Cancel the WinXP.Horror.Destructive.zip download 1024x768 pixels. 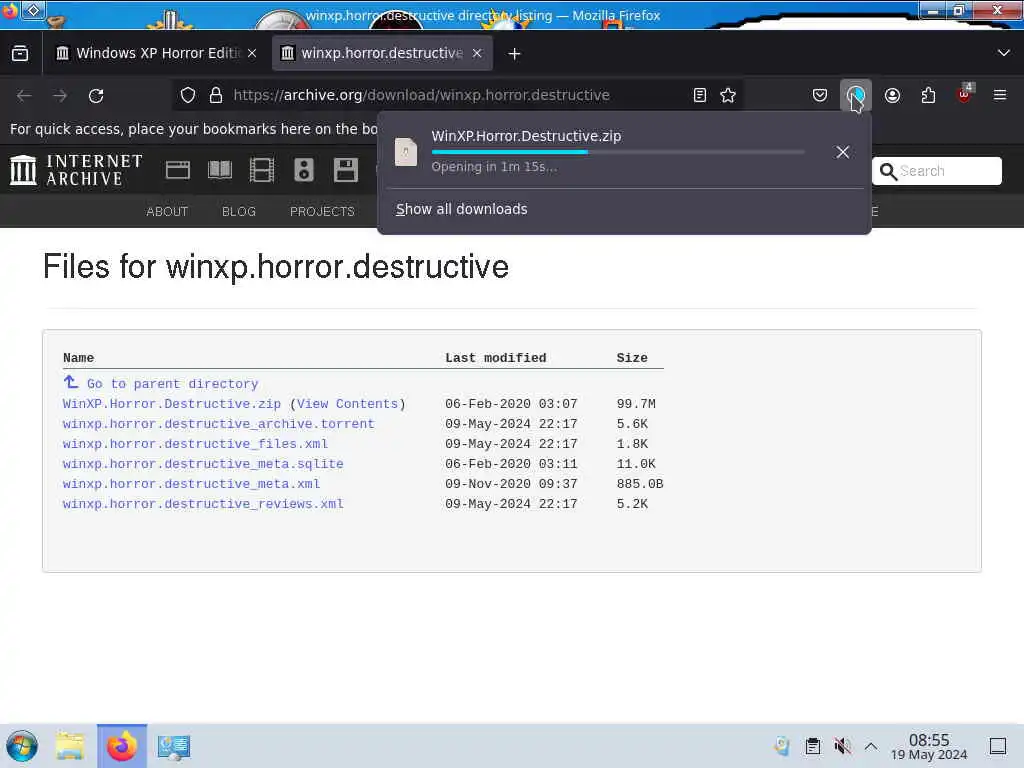tap(842, 152)
